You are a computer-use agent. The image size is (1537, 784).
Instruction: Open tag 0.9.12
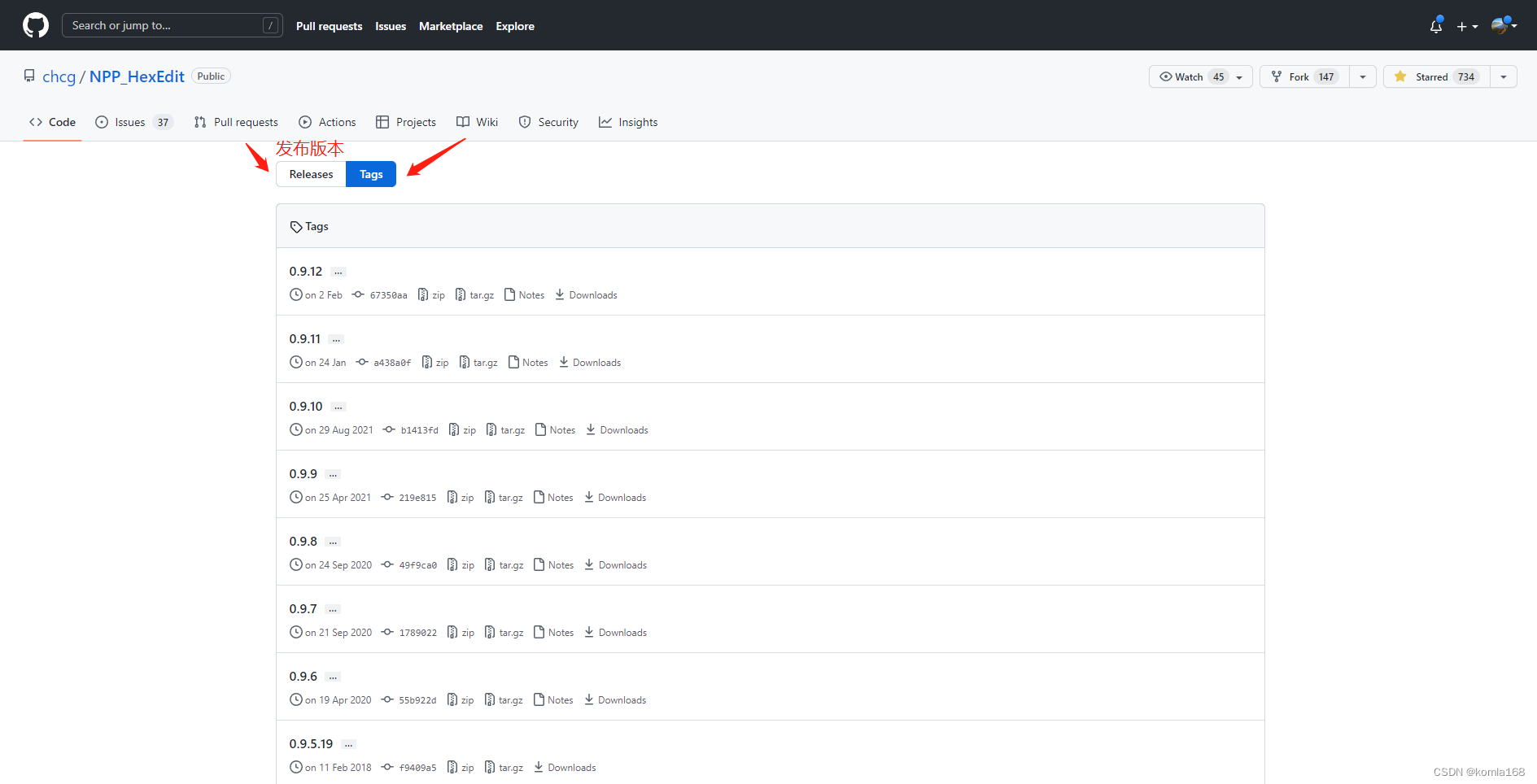pyautogui.click(x=306, y=271)
